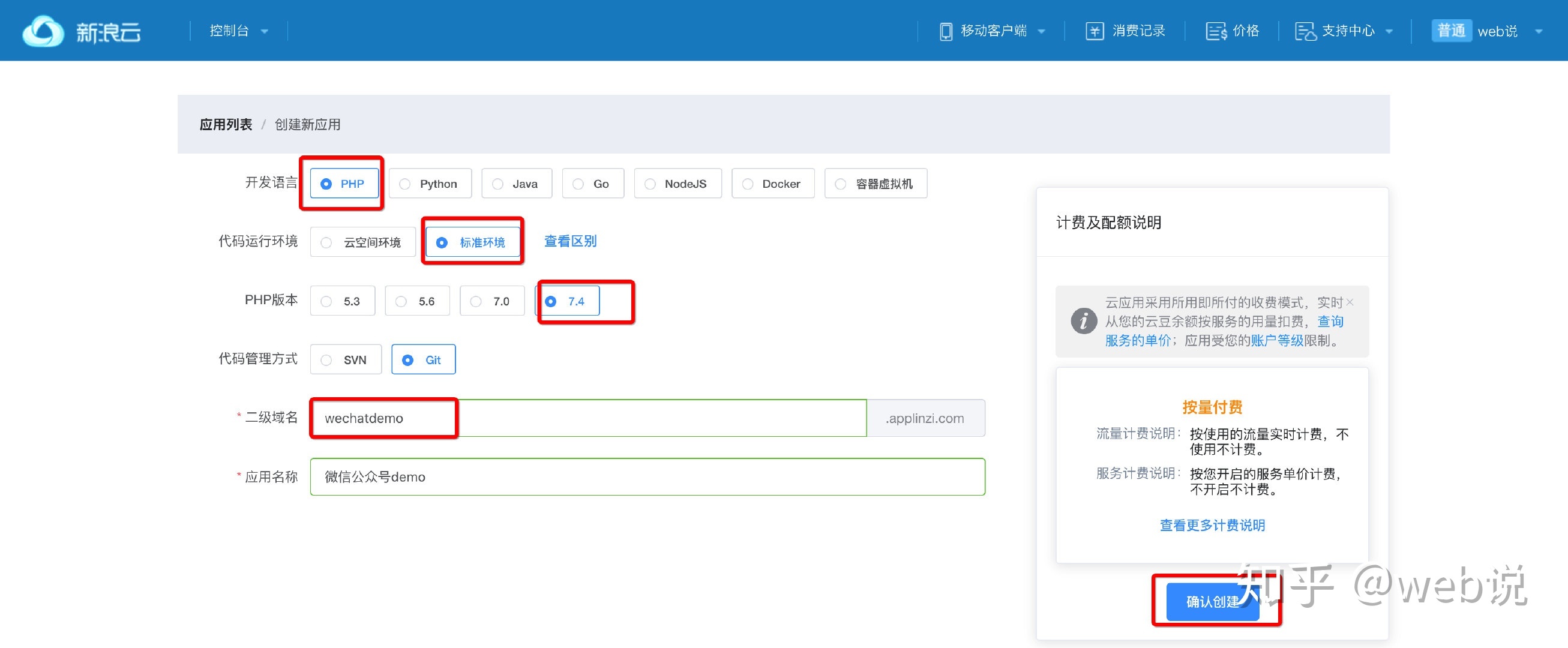This screenshot has width=1568, height=648.
Task: Select Java as development language
Action: point(517,183)
